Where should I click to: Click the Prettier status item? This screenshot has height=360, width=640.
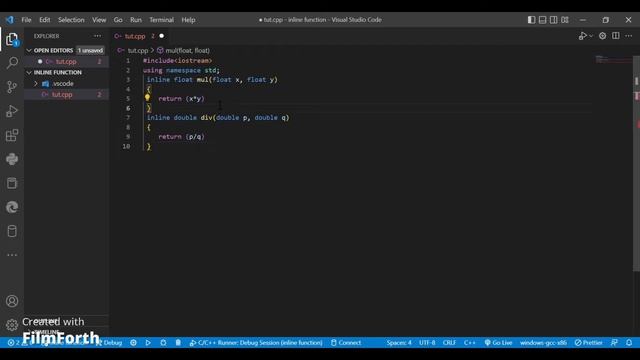click(588, 343)
